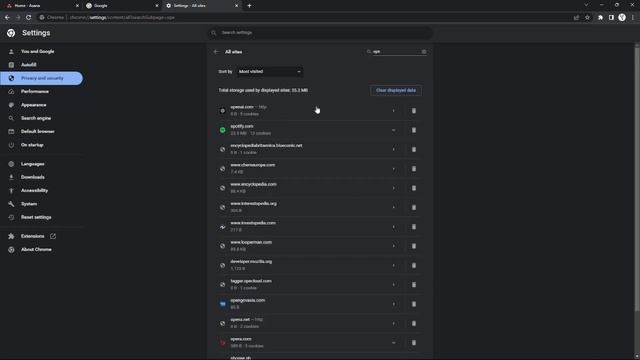The width and height of the screenshot is (640, 360).
Task: Delete data for opera.com
Action: (x=413, y=343)
